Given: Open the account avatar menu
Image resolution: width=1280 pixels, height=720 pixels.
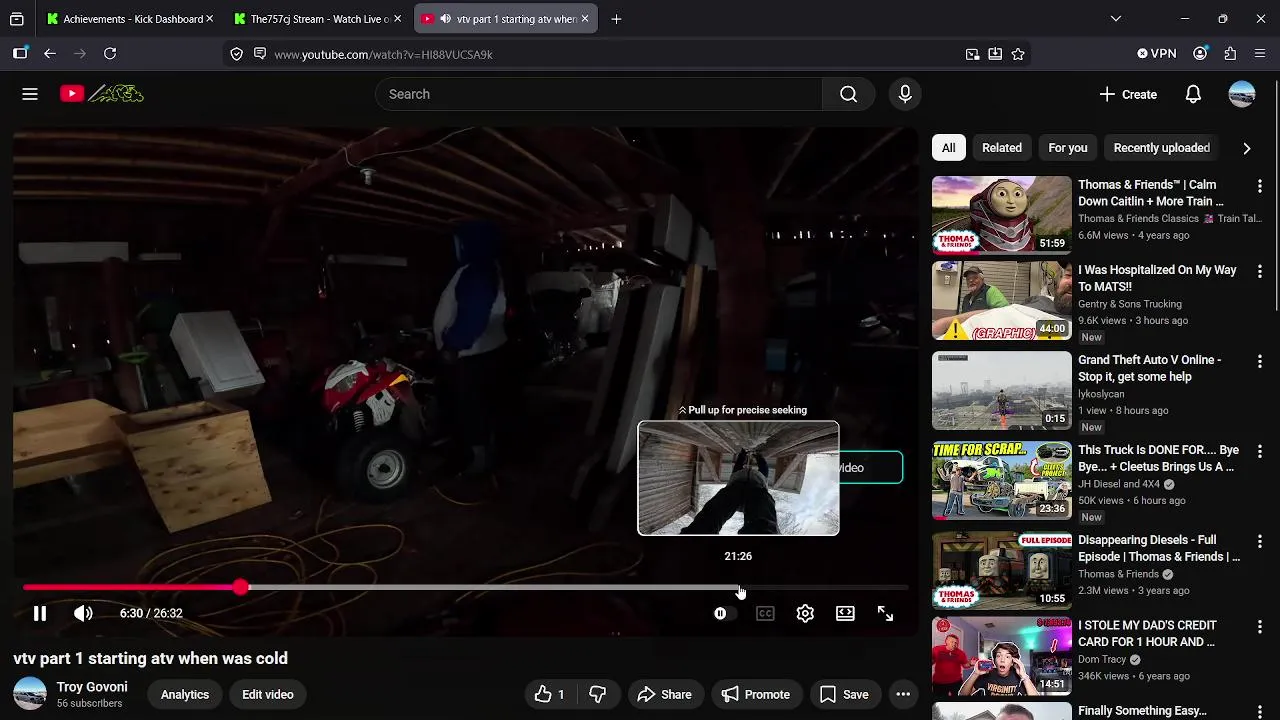Looking at the screenshot, I should [x=1242, y=94].
